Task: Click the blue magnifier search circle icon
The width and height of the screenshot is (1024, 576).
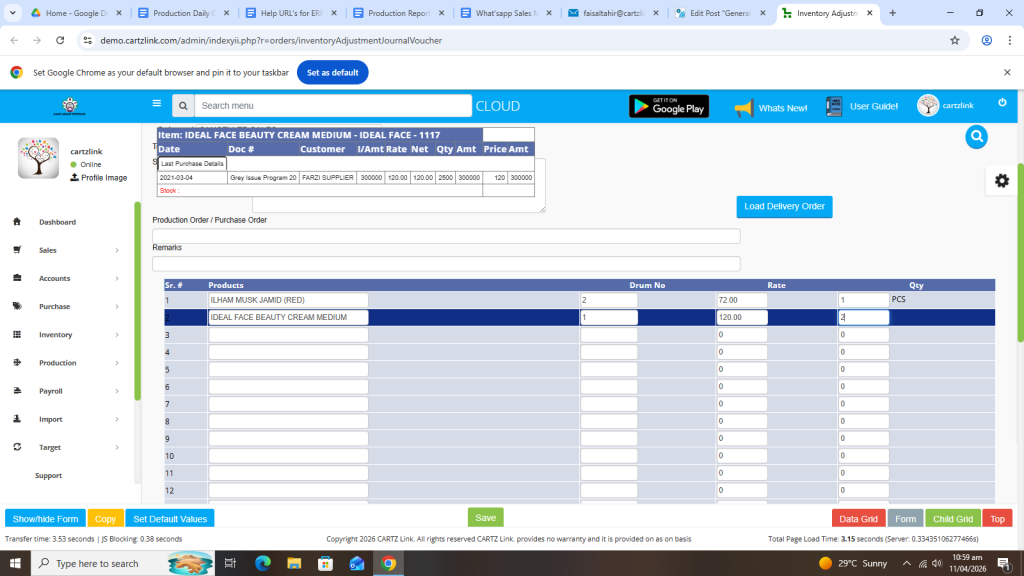Action: point(976,137)
